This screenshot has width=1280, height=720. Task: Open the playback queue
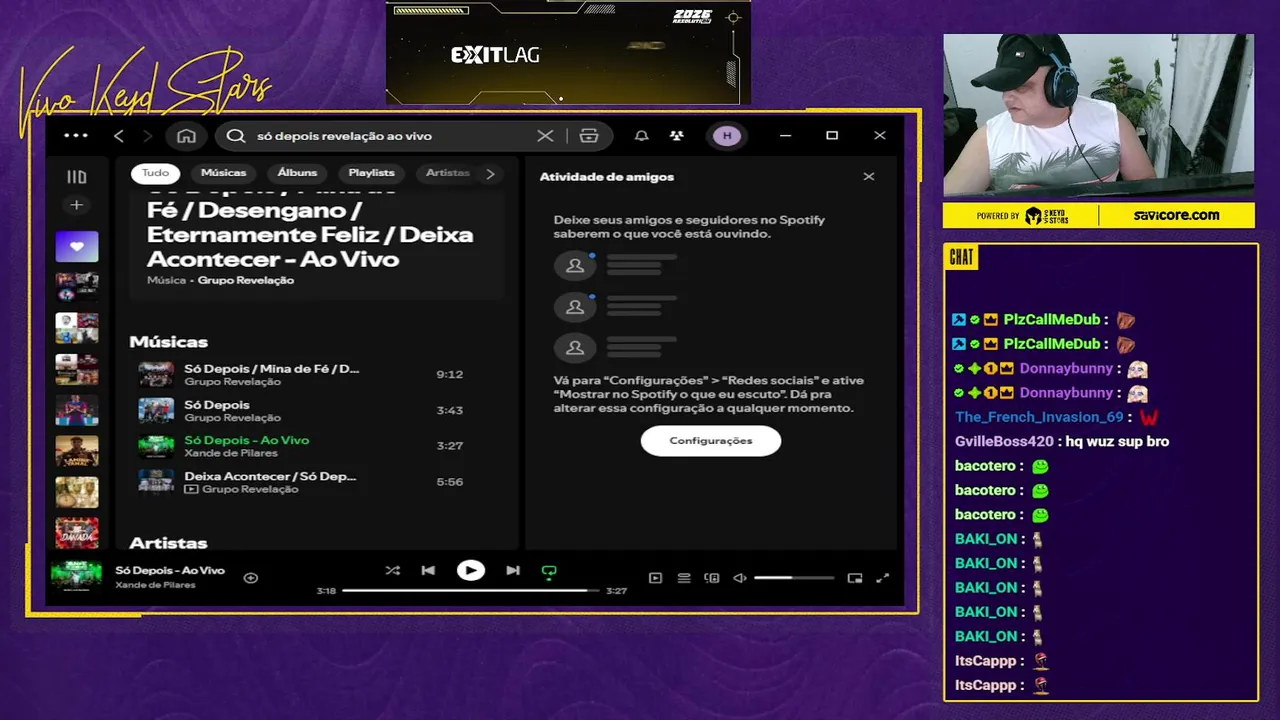click(684, 578)
